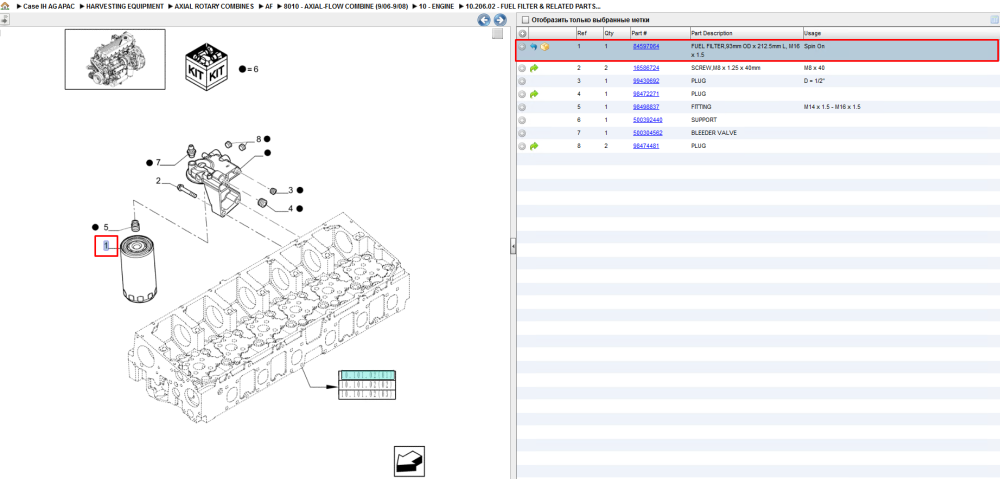This screenshot has width=1000, height=479.
Task: Click the 'Spin On' usage cell
Action: pyautogui.click(x=815, y=47)
